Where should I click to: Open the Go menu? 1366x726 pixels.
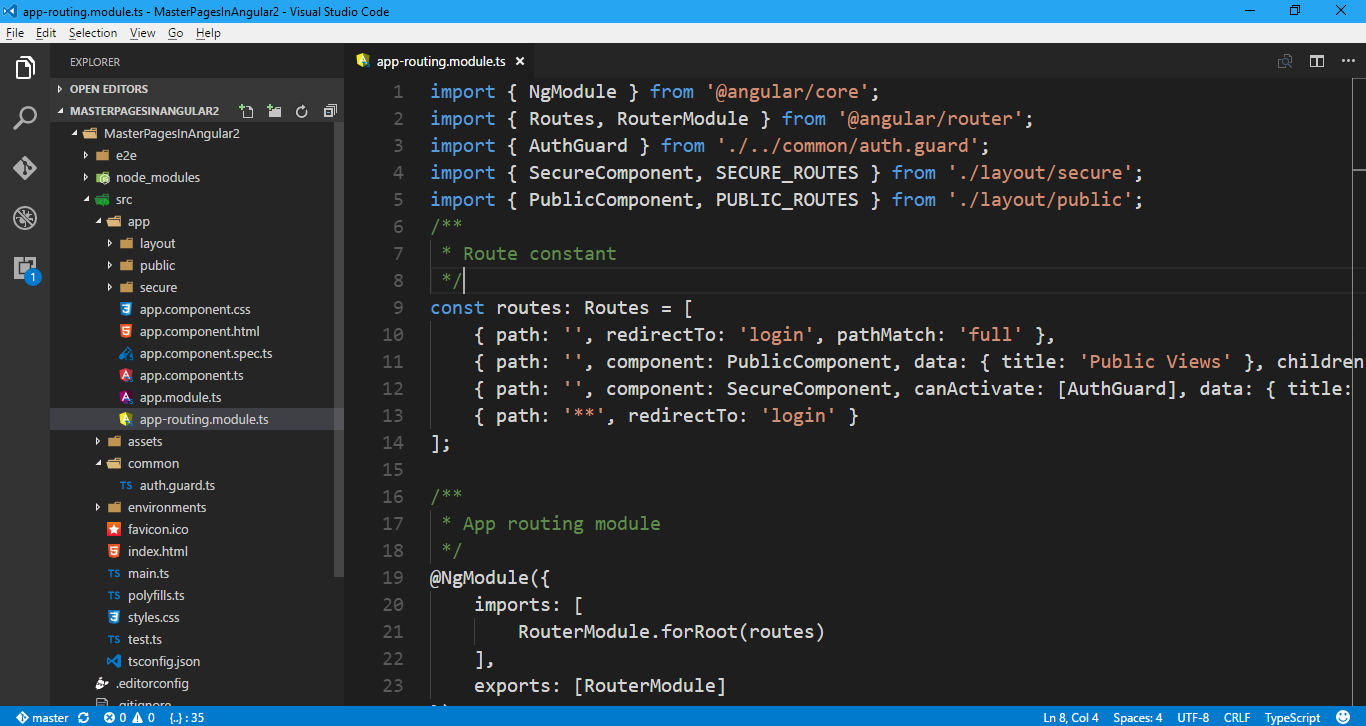176,33
